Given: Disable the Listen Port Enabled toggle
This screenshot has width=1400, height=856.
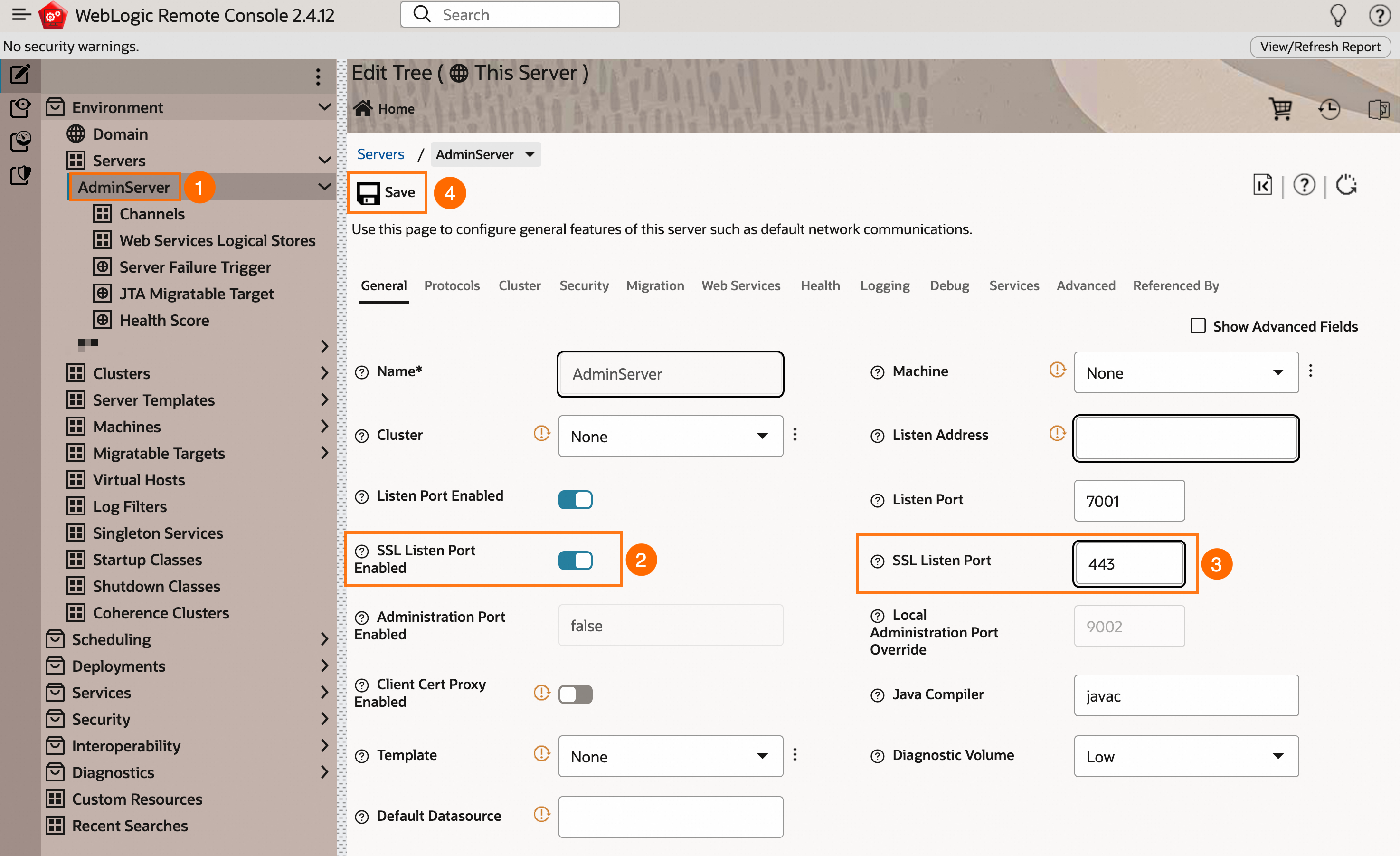Looking at the screenshot, I should (575, 500).
